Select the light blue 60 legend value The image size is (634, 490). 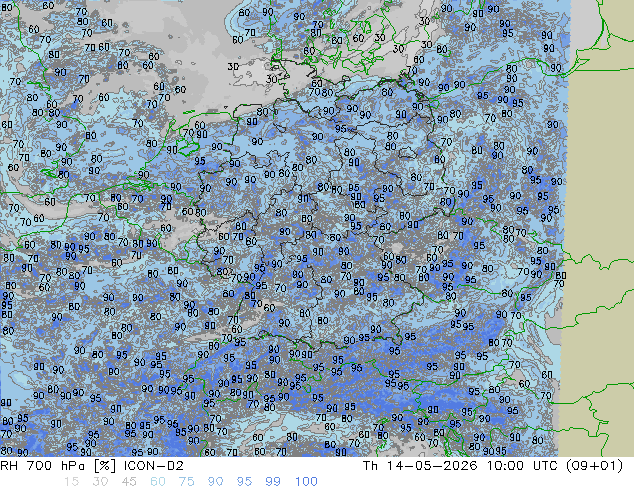pyautogui.click(x=158, y=482)
